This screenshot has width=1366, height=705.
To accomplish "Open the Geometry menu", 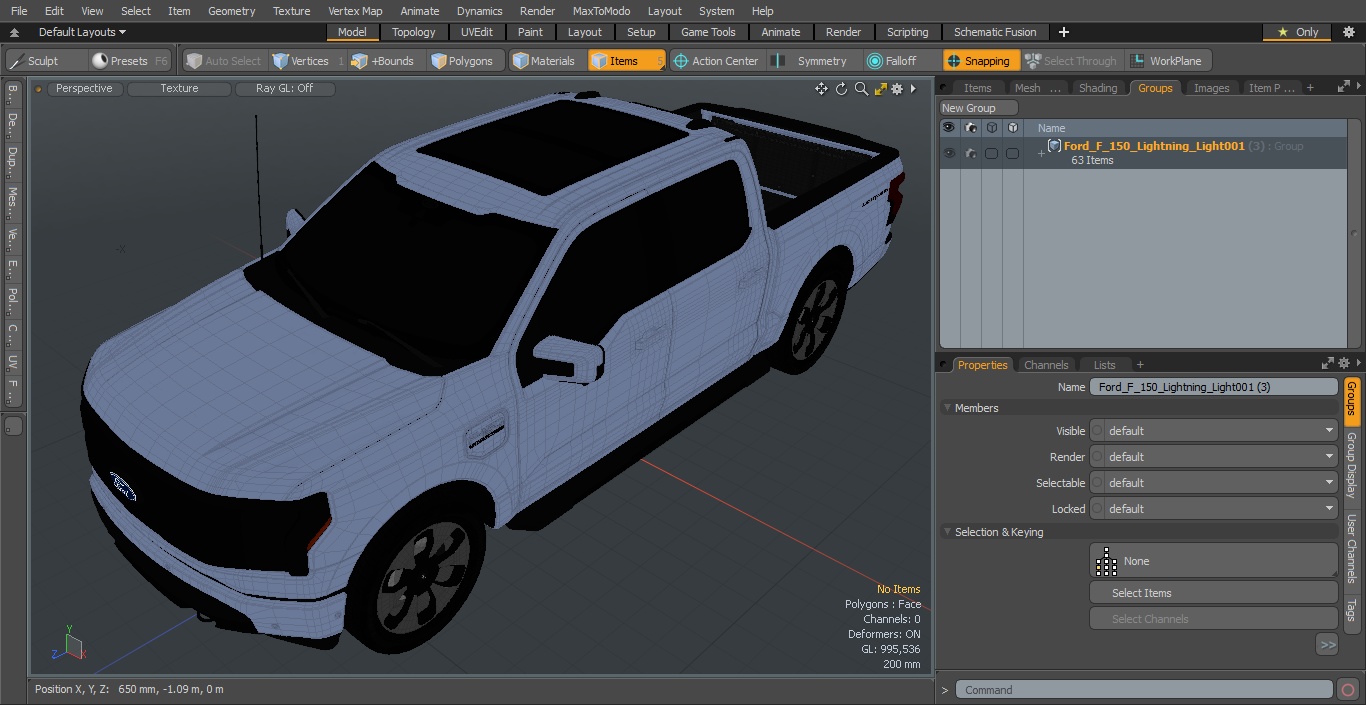I will point(232,11).
